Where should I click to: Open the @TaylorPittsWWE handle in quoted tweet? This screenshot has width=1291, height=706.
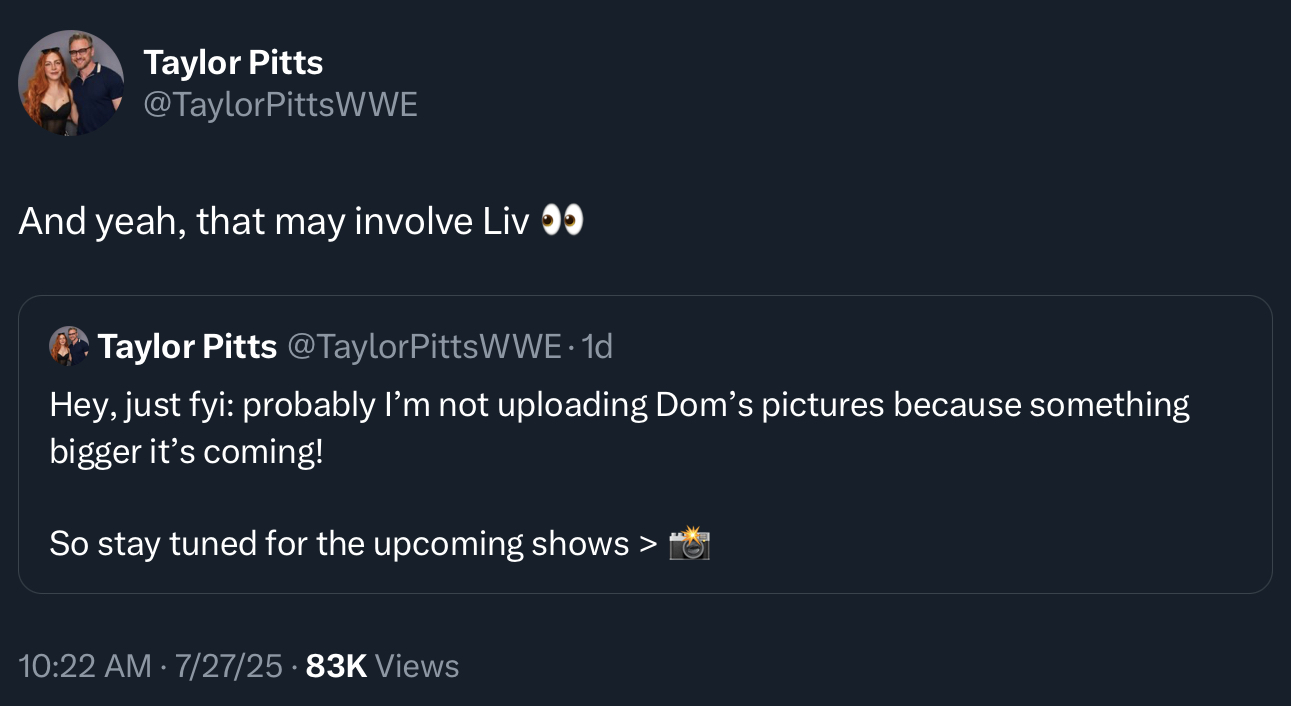(424, 347)
